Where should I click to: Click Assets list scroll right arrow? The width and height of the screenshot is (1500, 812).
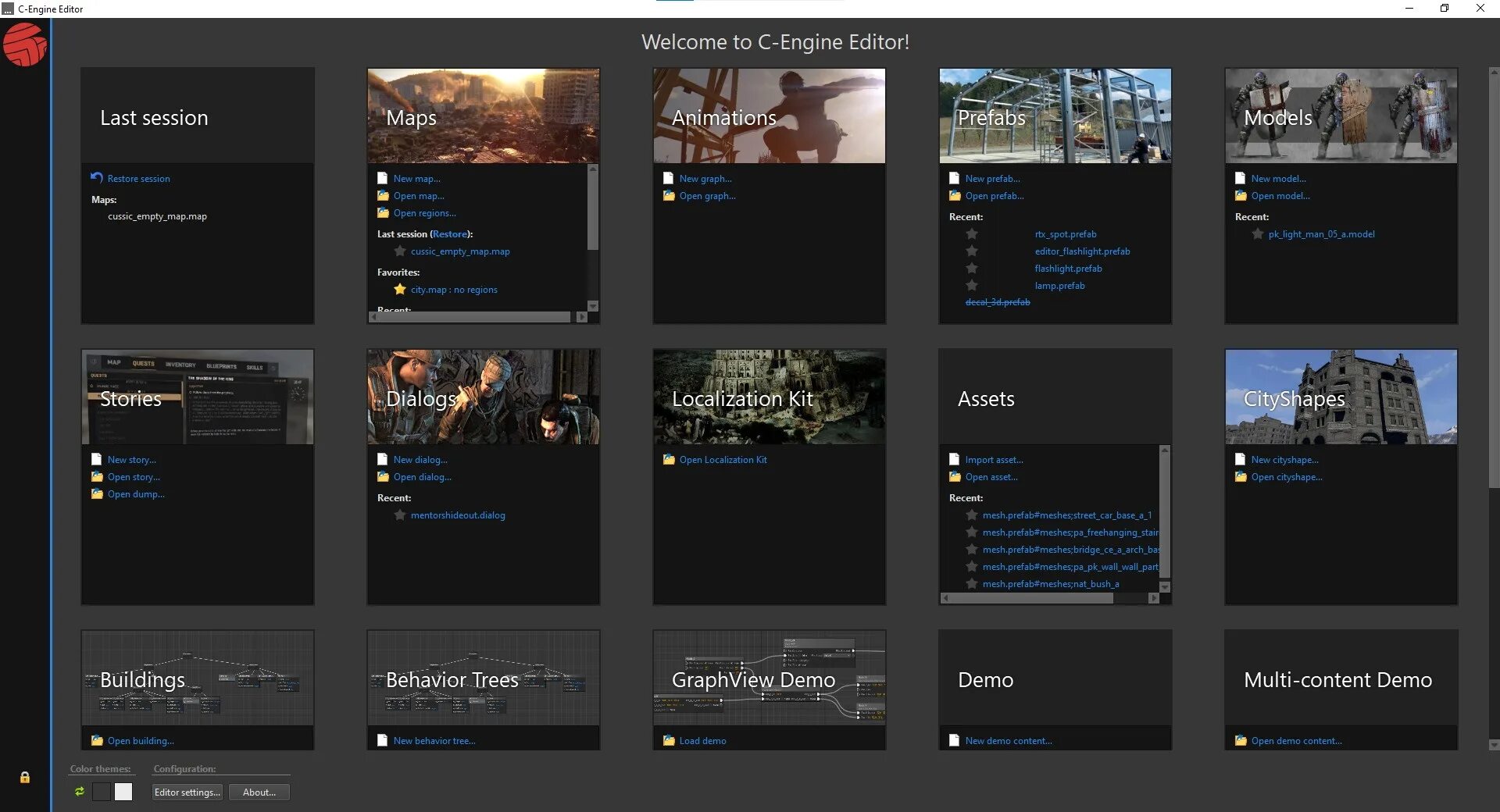click(x=1154, y=598)
